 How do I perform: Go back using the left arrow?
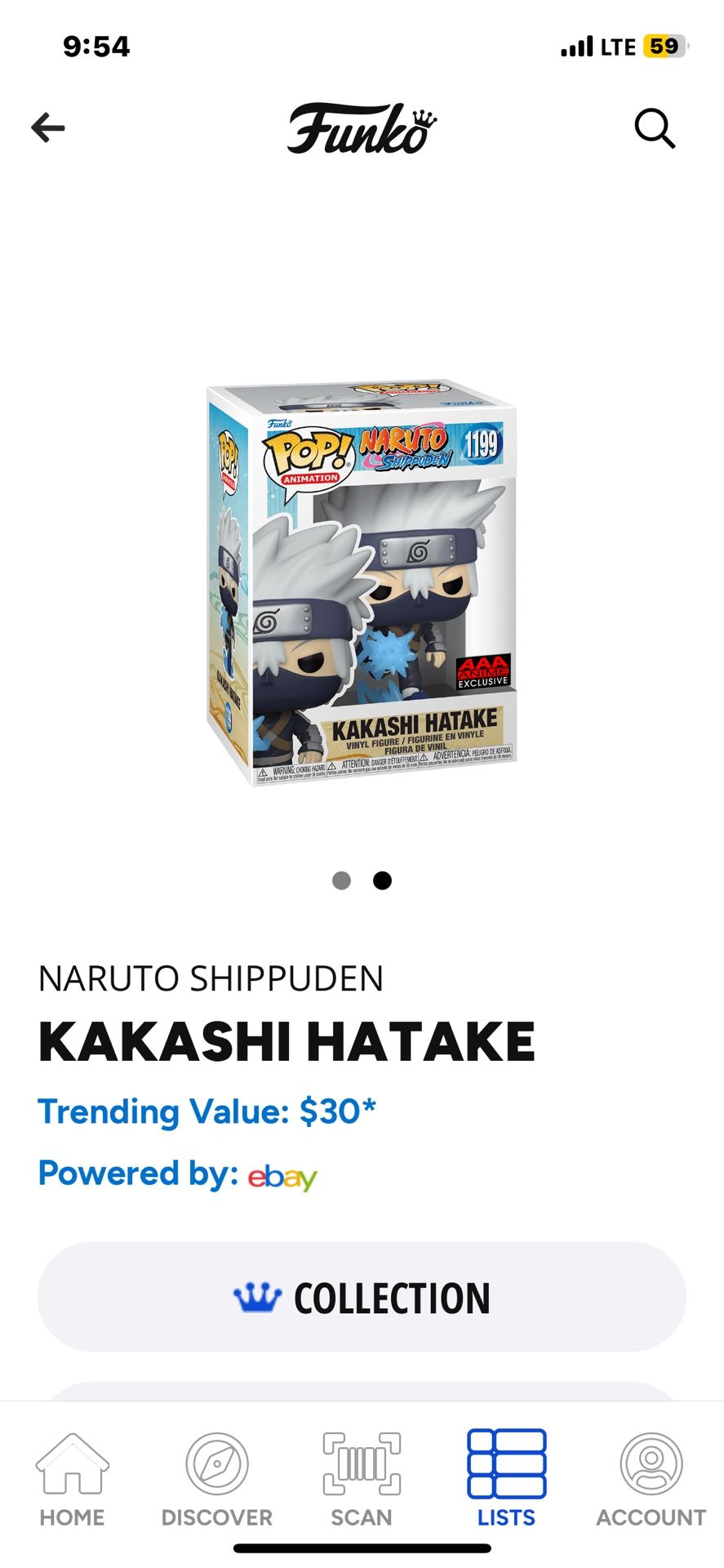coord(48,128)
